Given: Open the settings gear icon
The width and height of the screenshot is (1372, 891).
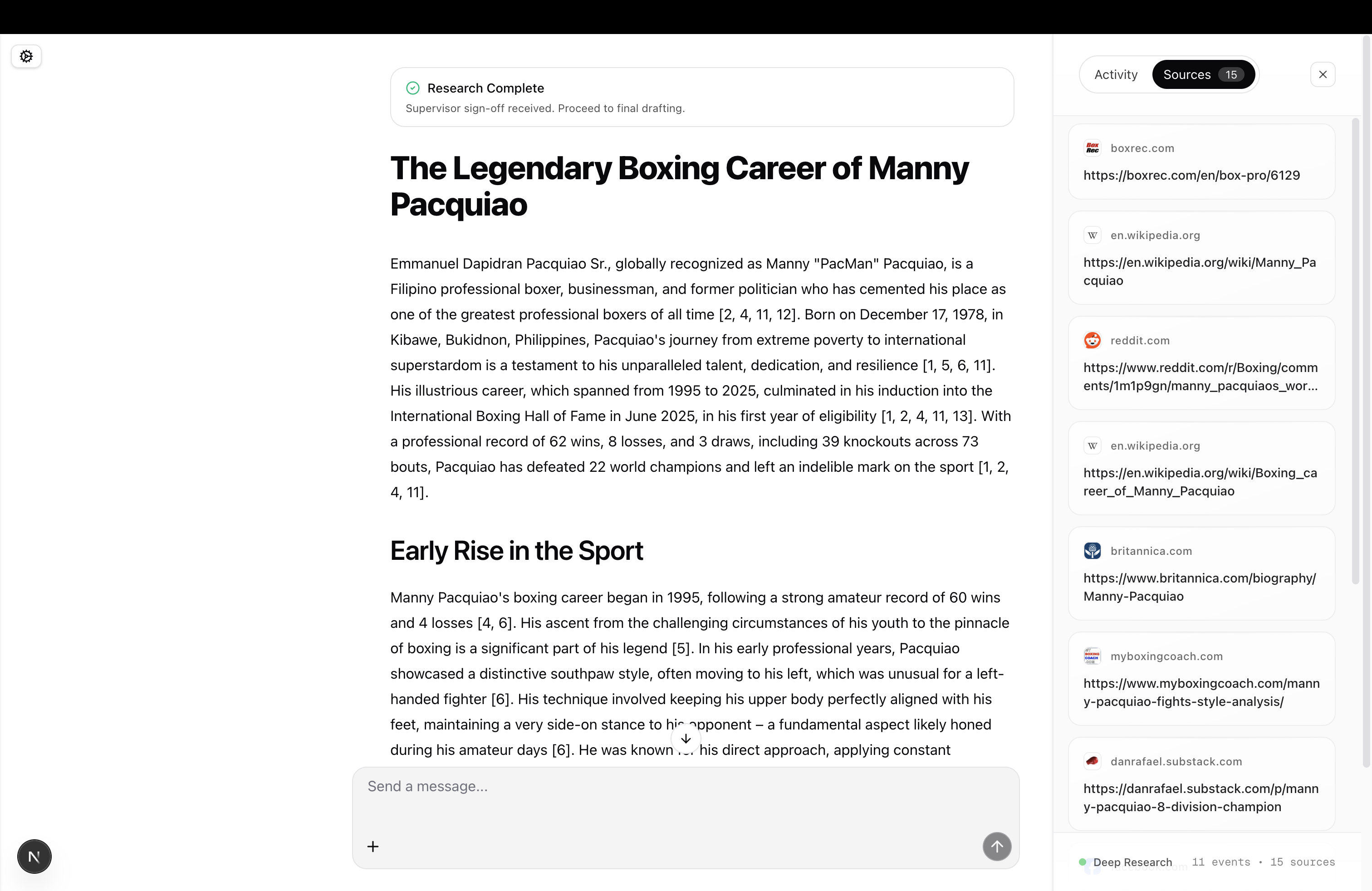Looking at the screenshot, I should click(26, 56).
